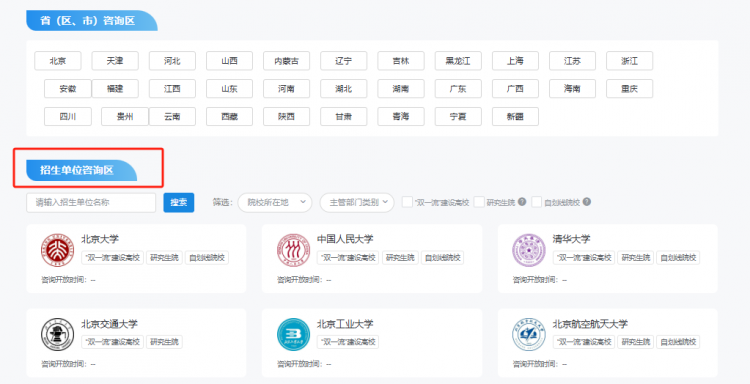
Task: Click 自划线院校 tag on 北京航空航天大学 card
Action: tap(678, 342)
